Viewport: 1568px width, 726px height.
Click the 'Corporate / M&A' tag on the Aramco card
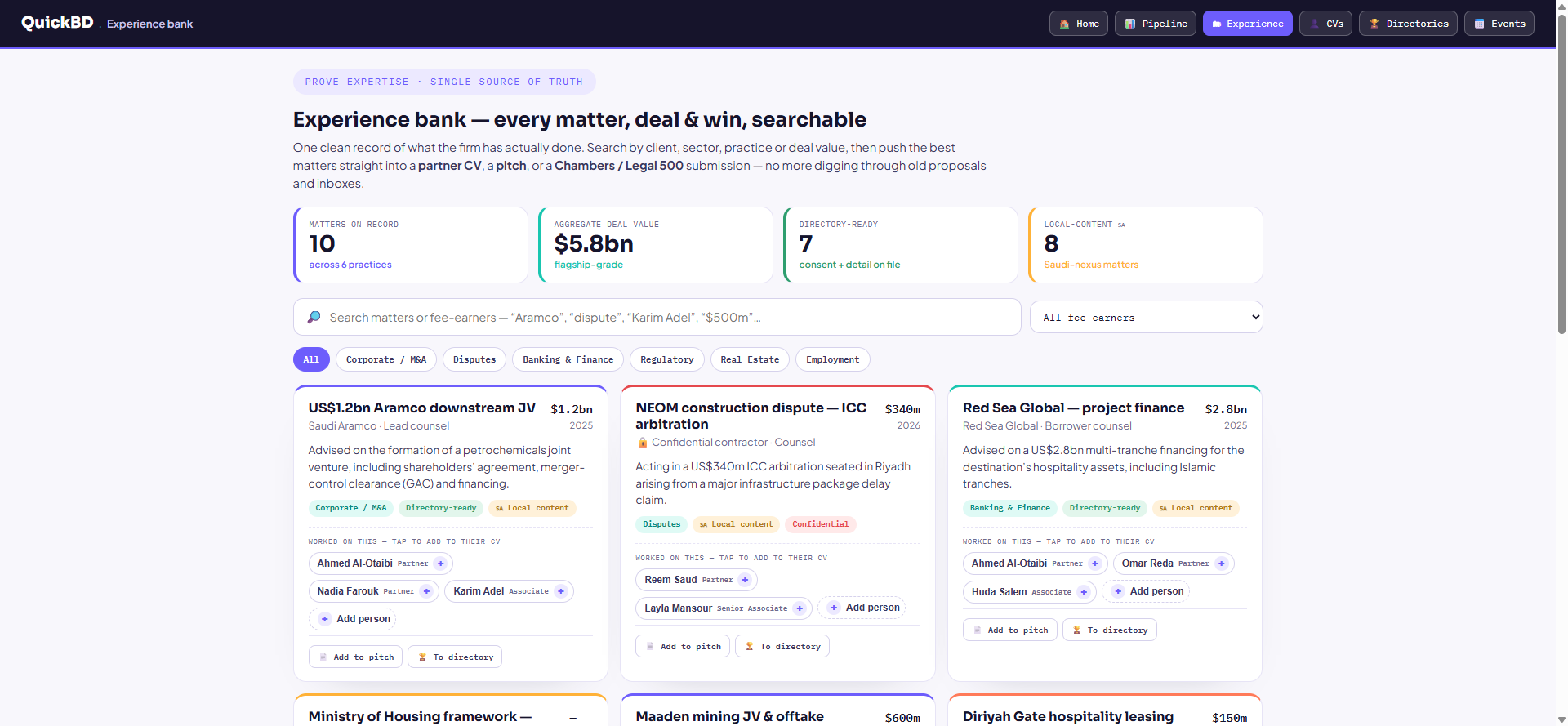tap(351, 508)
